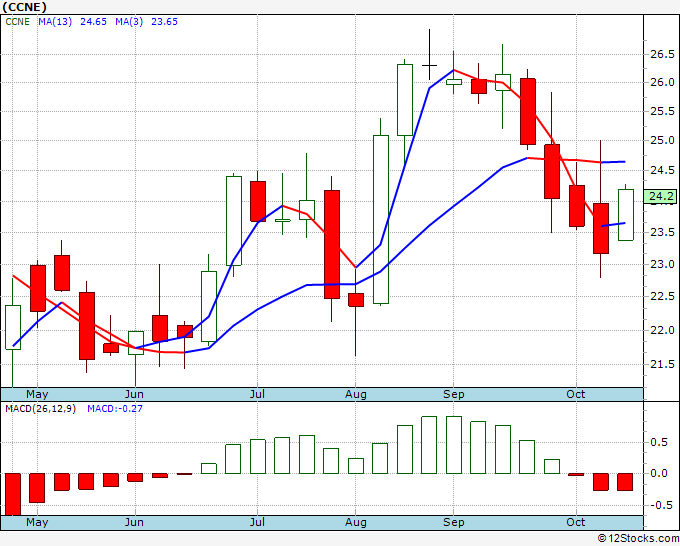The image size is (680, 546).
Task: Select Aug on the price chart time axis
Action: tap(356, 395)
